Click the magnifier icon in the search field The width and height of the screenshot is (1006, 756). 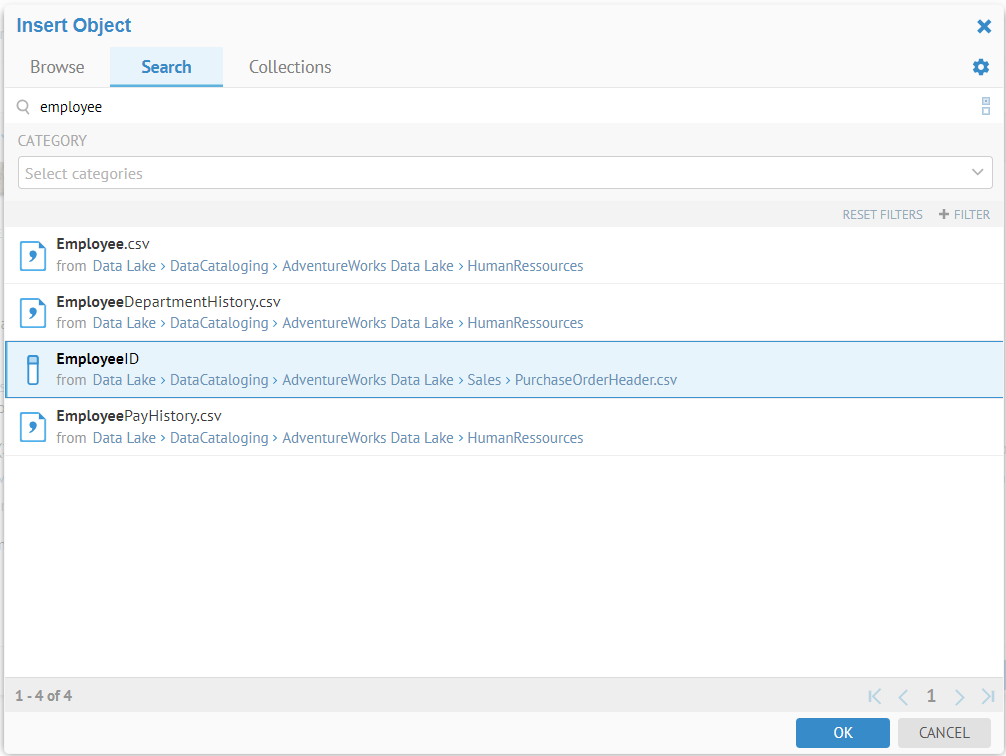click(x=22, y=106)
